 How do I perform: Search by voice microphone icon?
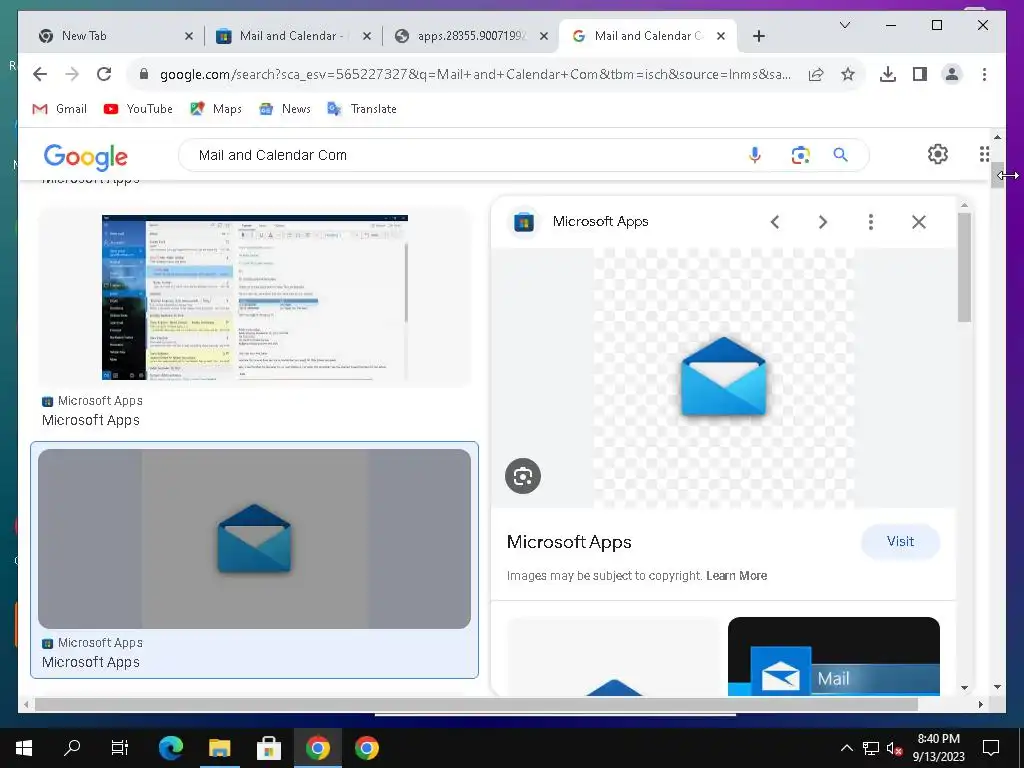point(755,155)
